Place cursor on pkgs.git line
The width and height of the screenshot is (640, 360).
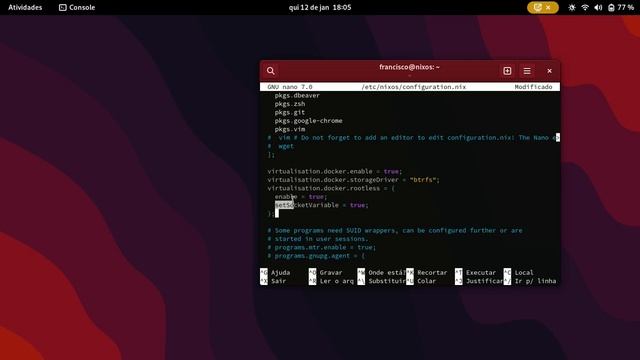tap(290, 112)
